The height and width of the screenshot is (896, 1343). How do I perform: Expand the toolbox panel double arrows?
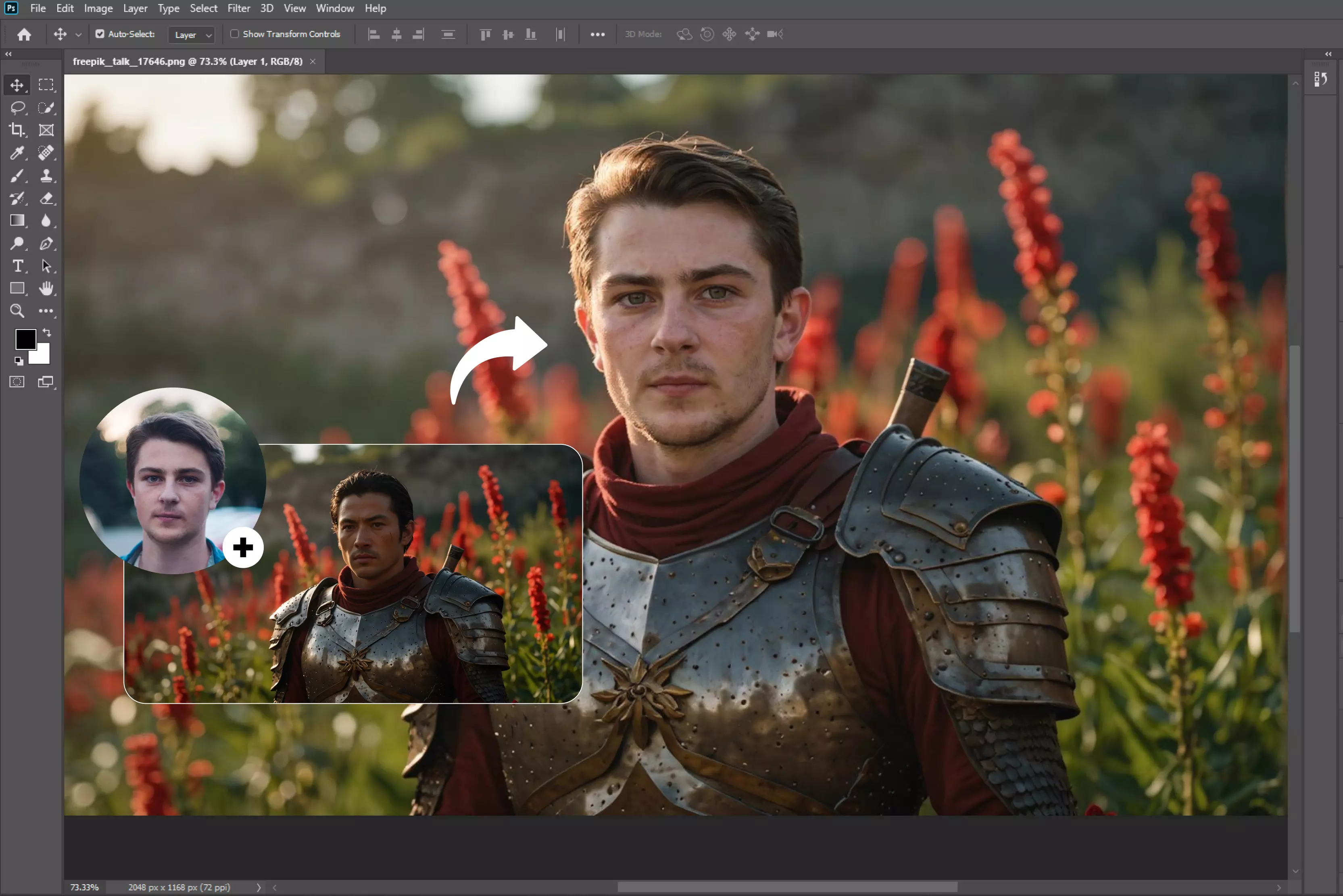8,54
